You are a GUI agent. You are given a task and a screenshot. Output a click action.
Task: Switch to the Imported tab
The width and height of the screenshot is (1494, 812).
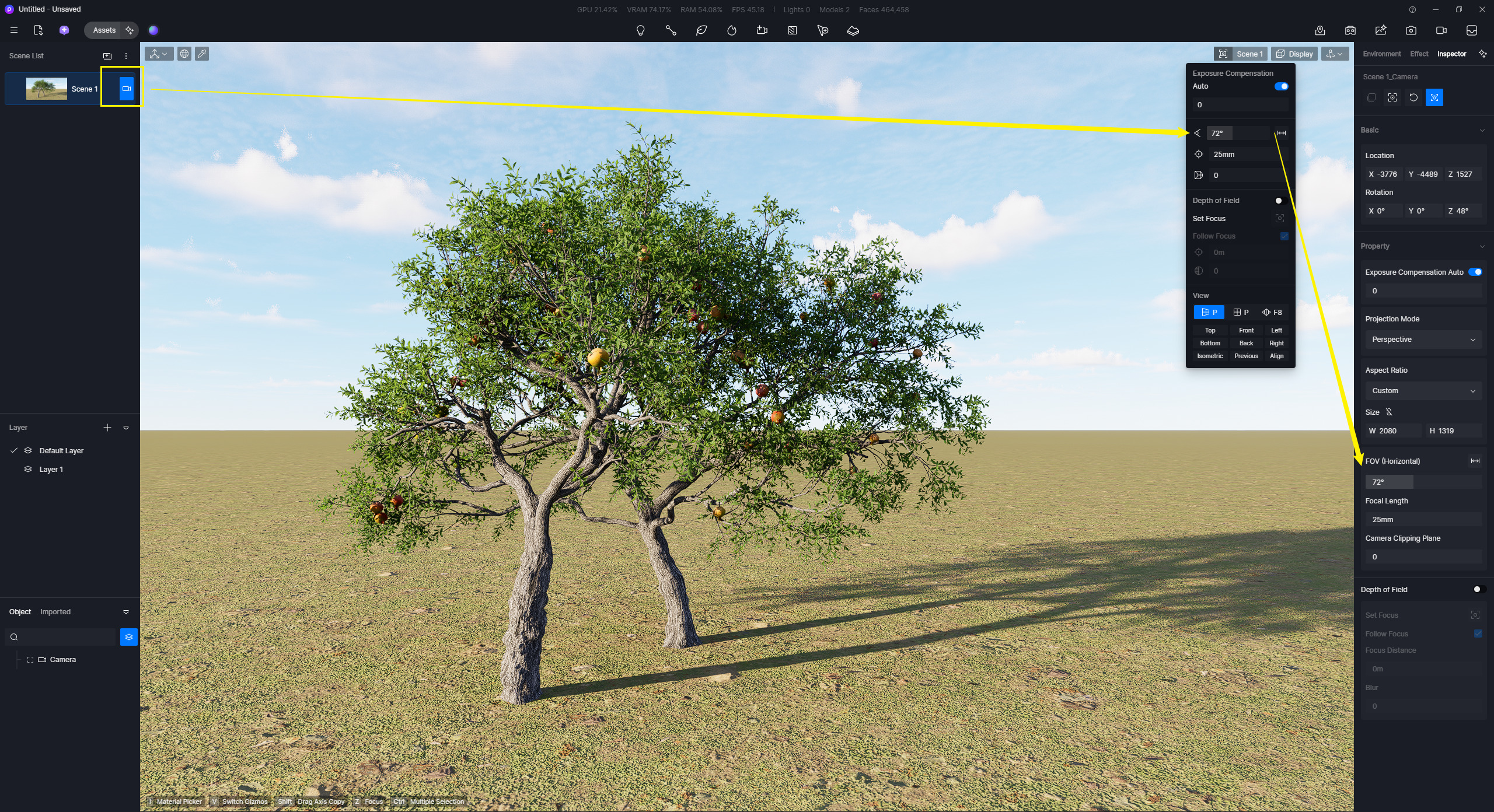(55, 612)
